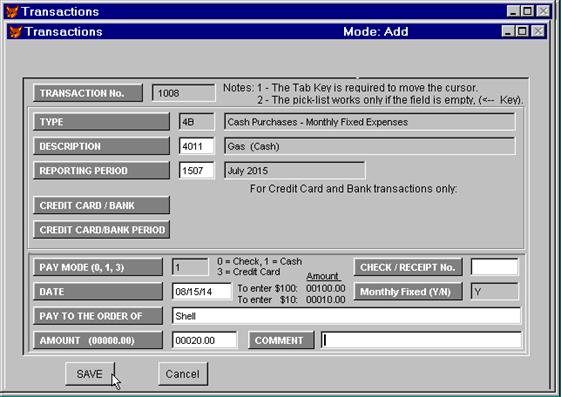This screenshot has width=561, height=397.
Task: Click the Tab Key note text
Action: 367,88
